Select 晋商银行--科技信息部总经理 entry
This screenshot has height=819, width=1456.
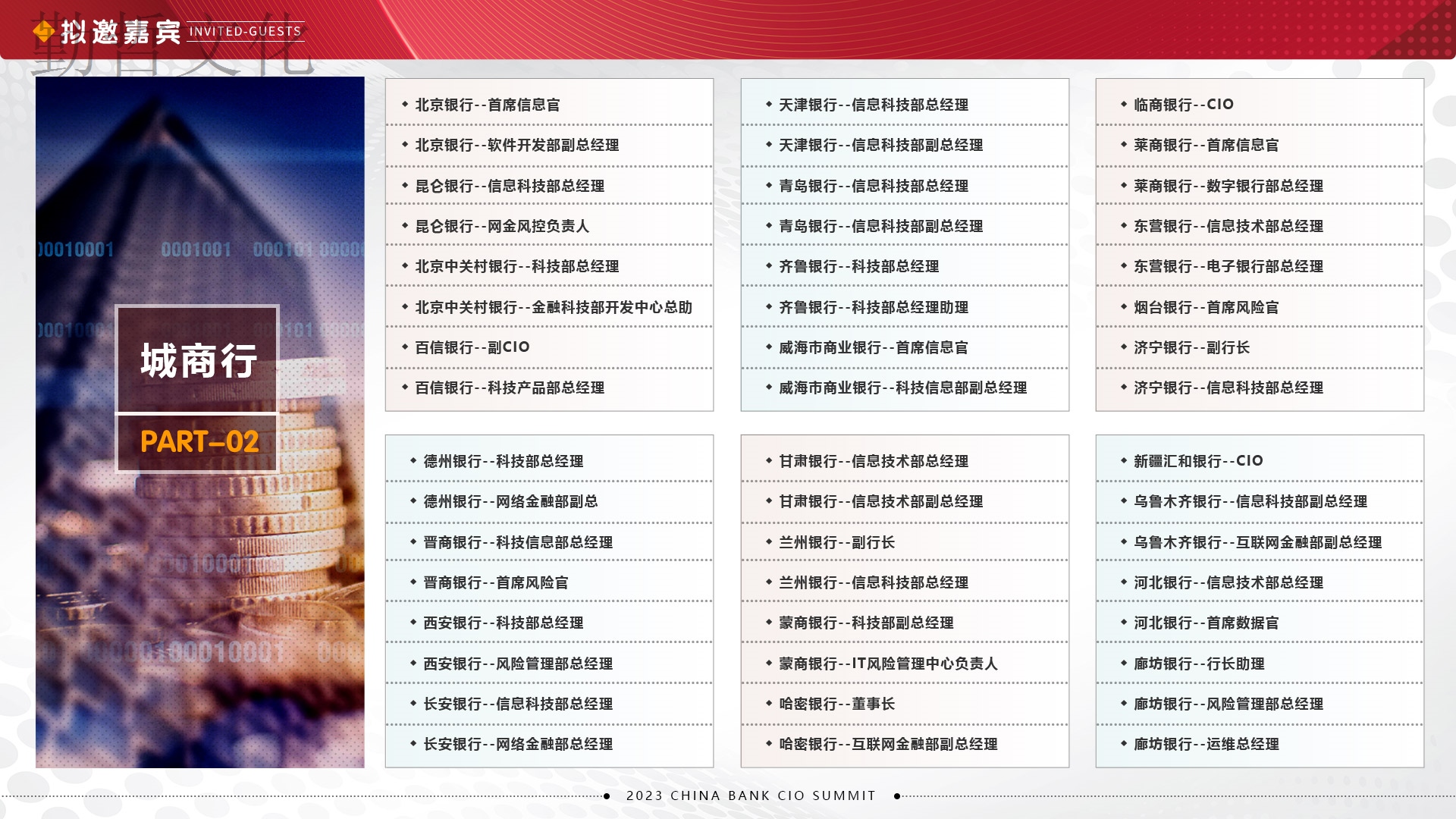pos(518,542)
